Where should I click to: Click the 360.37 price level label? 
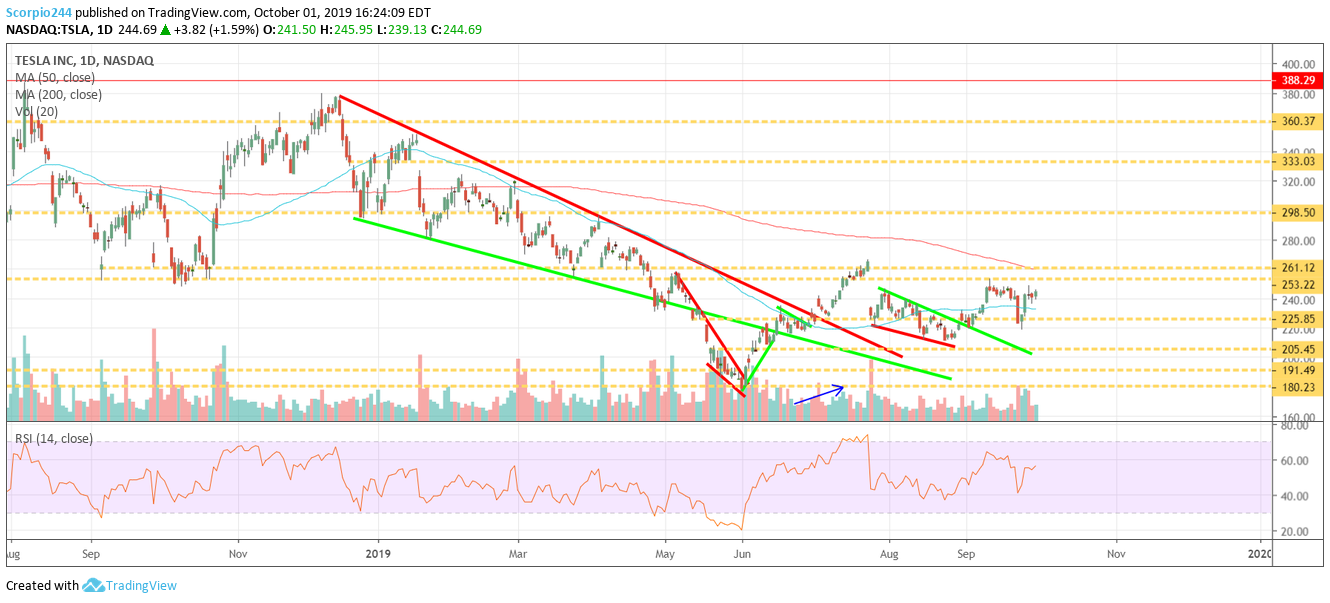point(1299,121)
